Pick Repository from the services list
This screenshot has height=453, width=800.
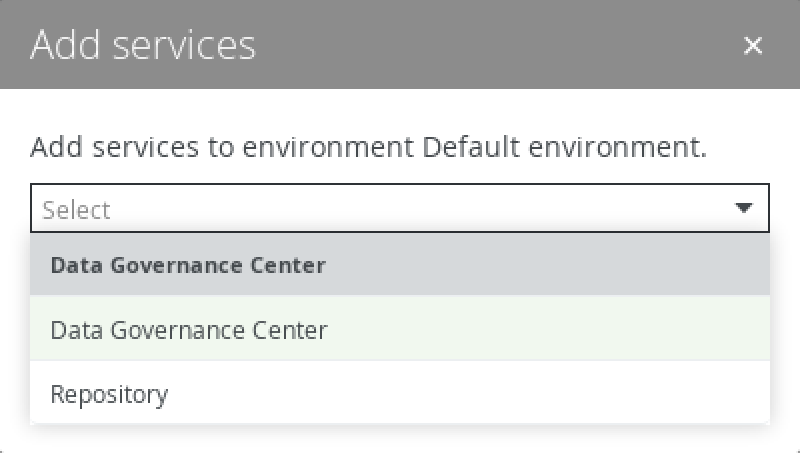(109, 394)
